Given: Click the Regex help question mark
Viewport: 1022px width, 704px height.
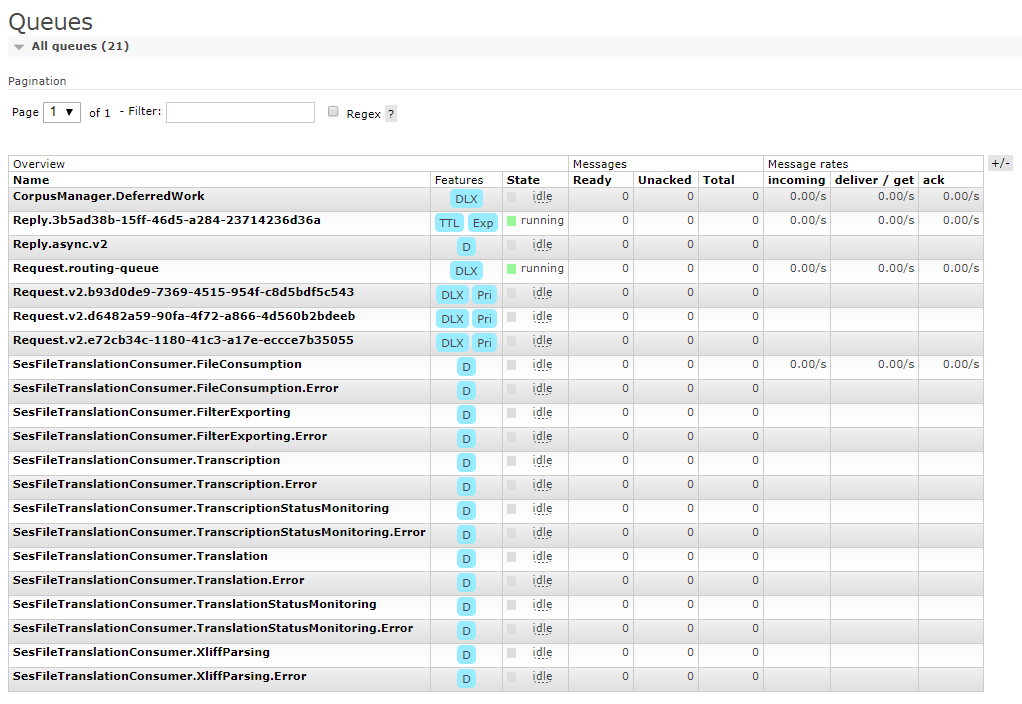Looking at the screenshot, I should pos(390,114).
